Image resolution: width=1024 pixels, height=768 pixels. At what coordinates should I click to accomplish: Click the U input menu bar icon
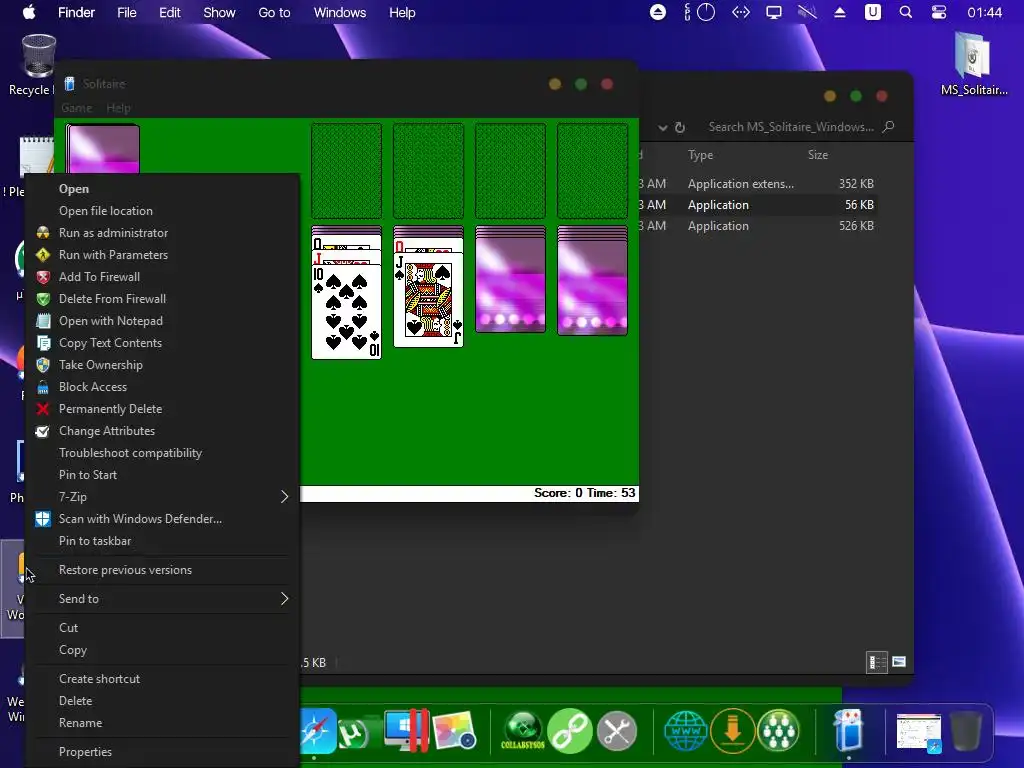pyautogui.click(x=872, y=12)
